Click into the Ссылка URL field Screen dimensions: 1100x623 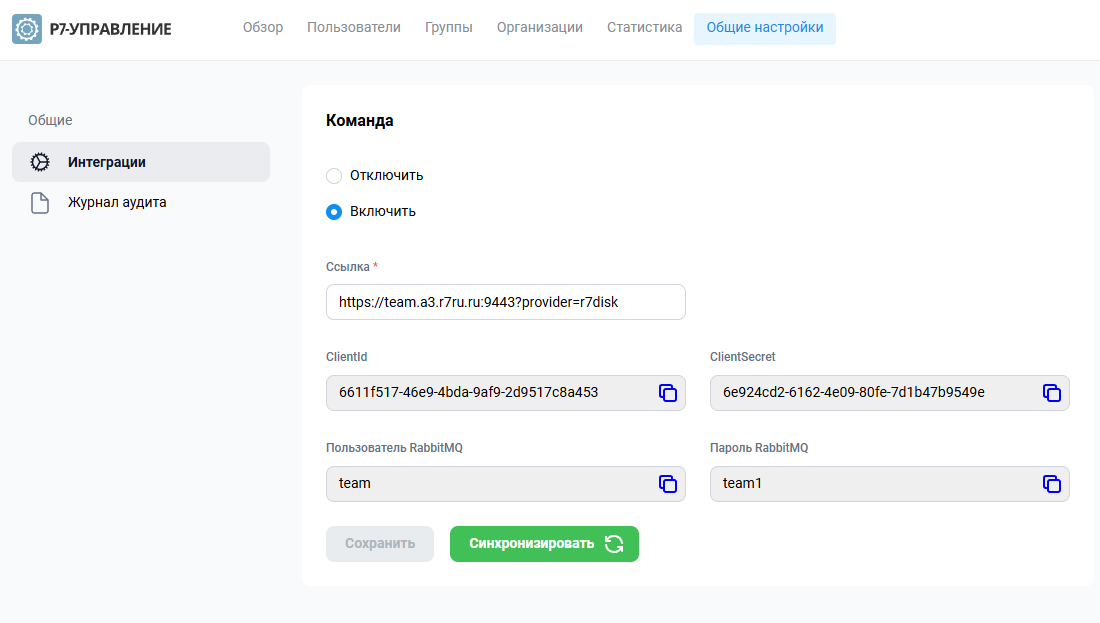505,302
